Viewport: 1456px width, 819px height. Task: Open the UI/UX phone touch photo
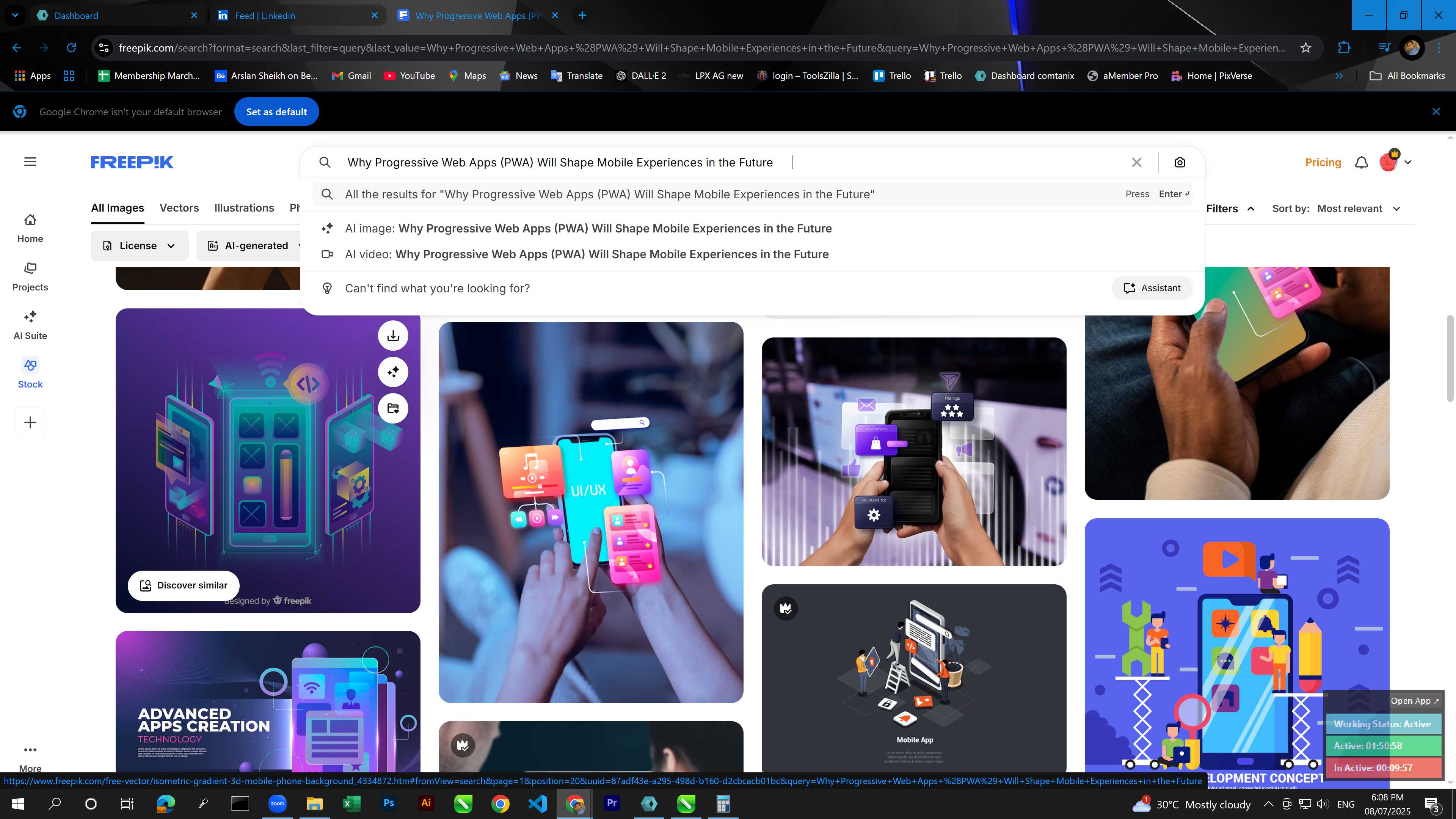coord(591,512)
